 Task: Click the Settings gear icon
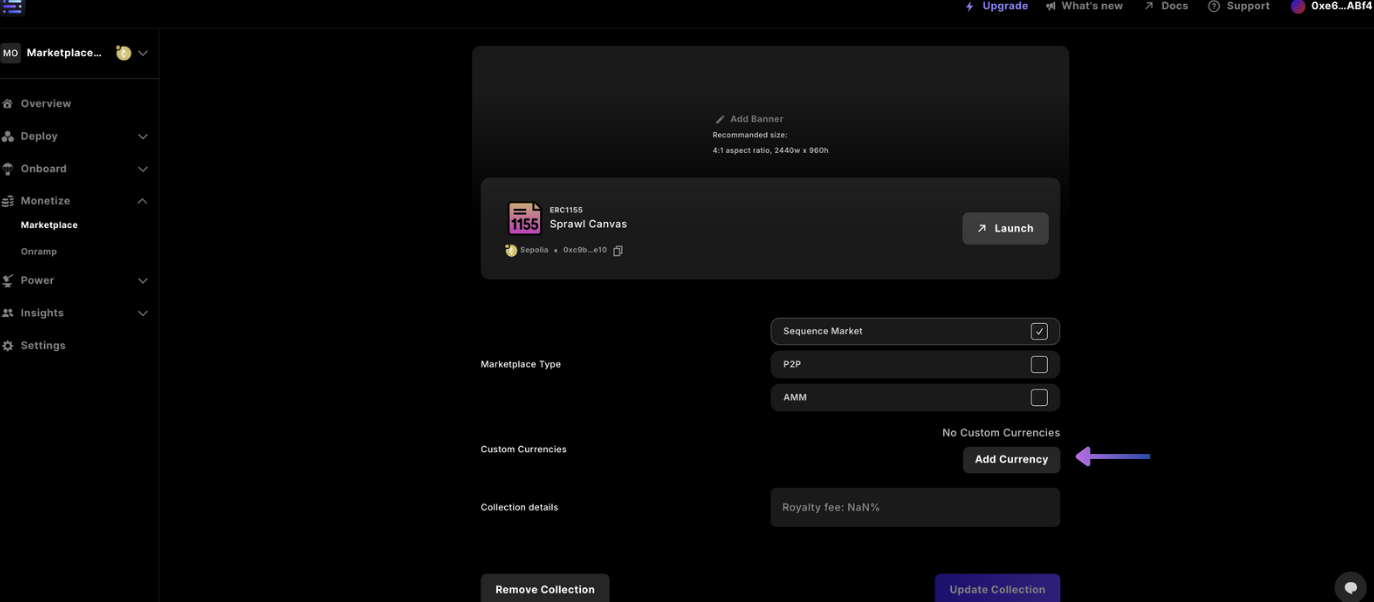click(8, 345)
